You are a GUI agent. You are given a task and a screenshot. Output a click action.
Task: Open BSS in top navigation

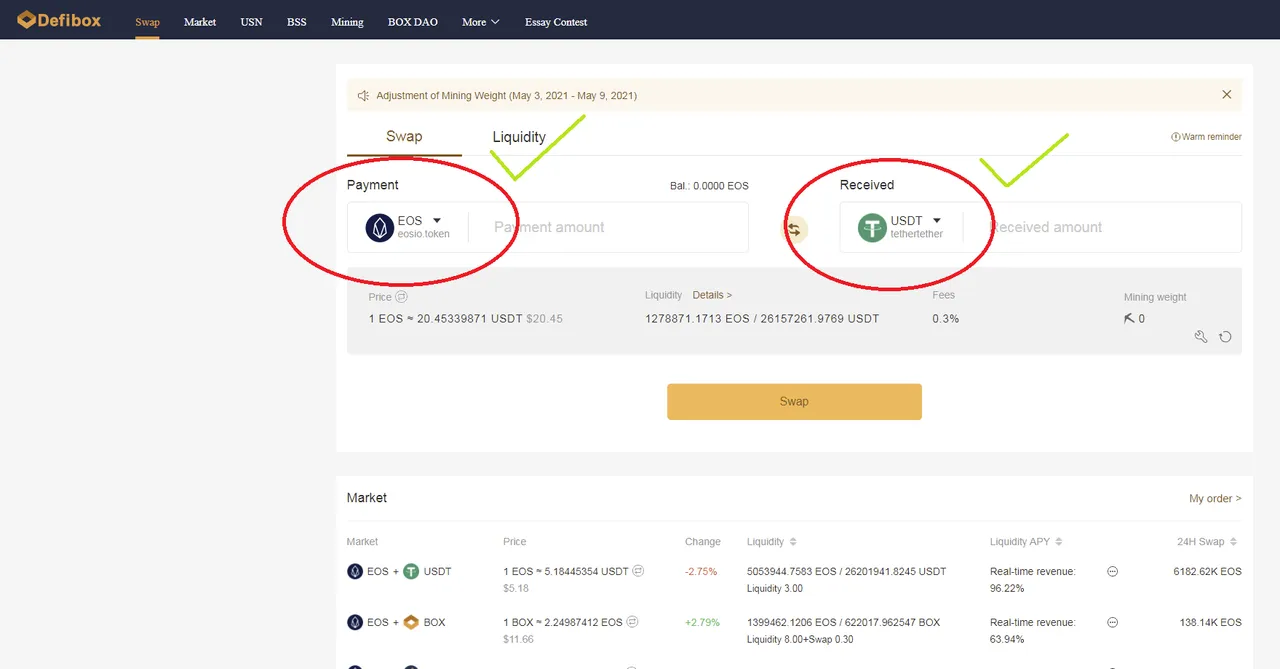[297, 22]
